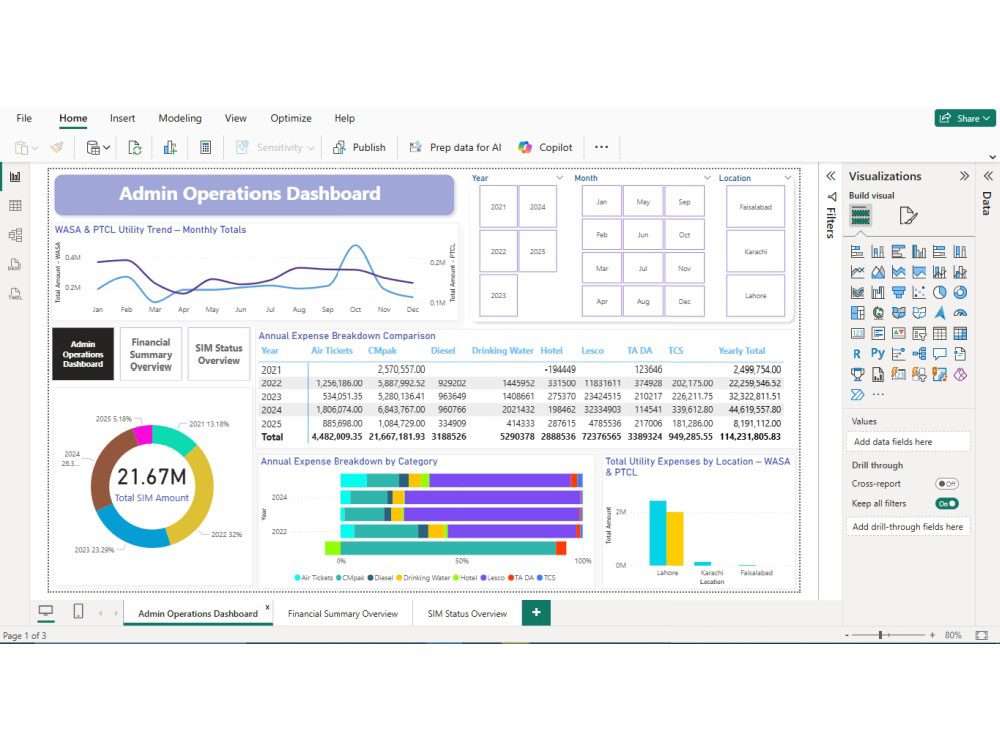Add a new page with plus button
The height and width of the screenshot is (750, 1000).
[536, 612]
